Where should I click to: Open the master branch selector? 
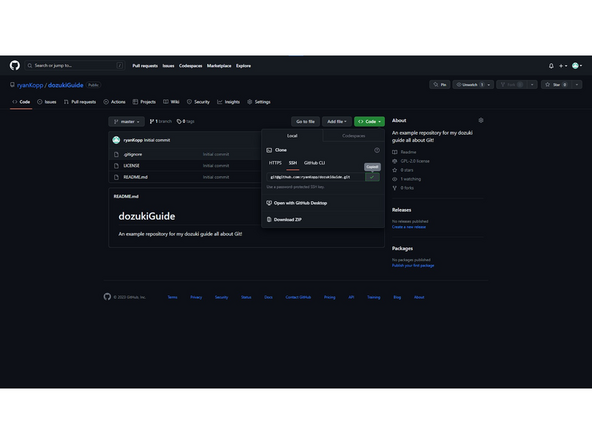tap(126, 122)
